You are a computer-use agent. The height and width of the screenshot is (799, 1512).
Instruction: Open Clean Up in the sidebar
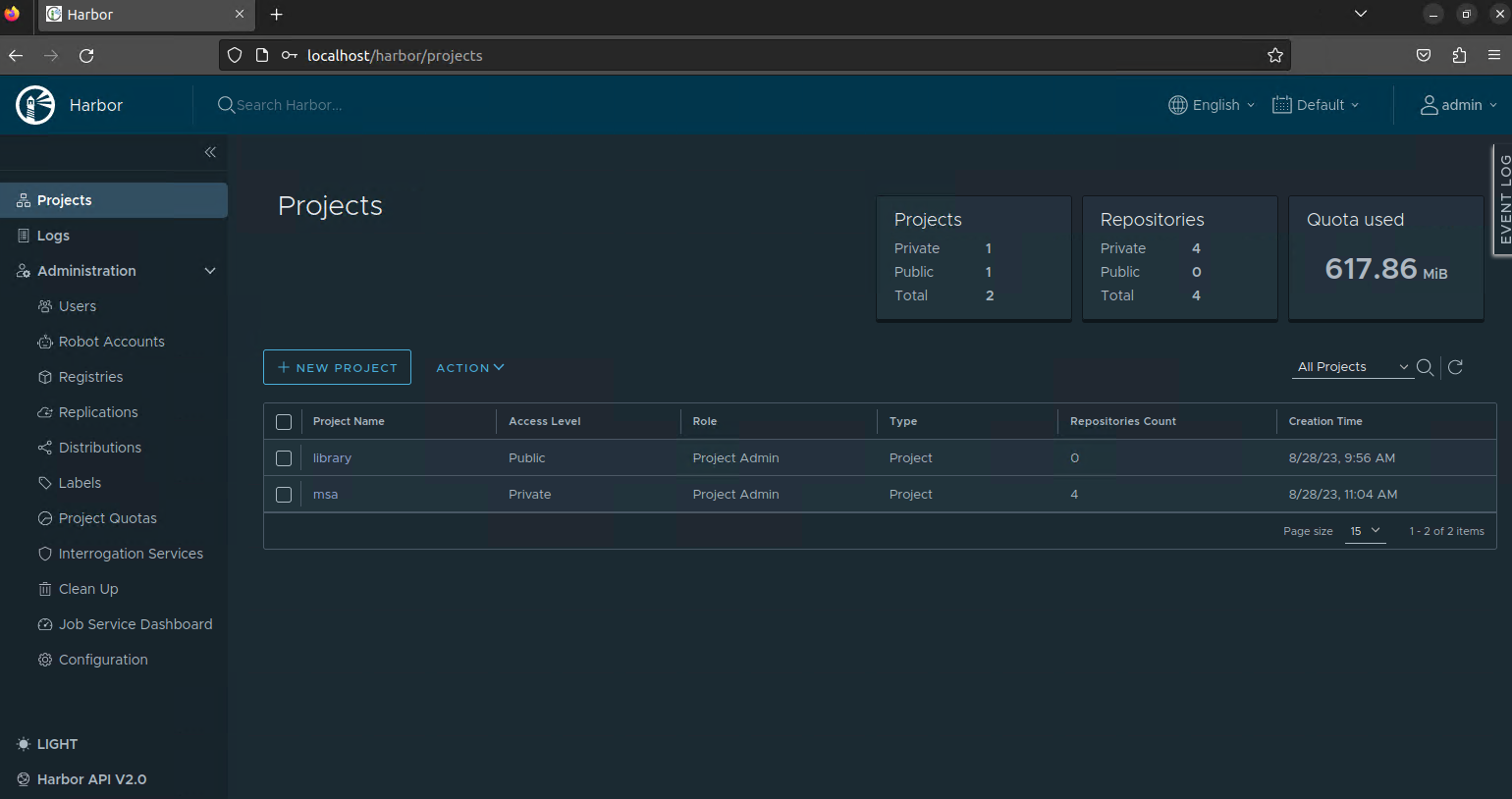coord(88,589)
